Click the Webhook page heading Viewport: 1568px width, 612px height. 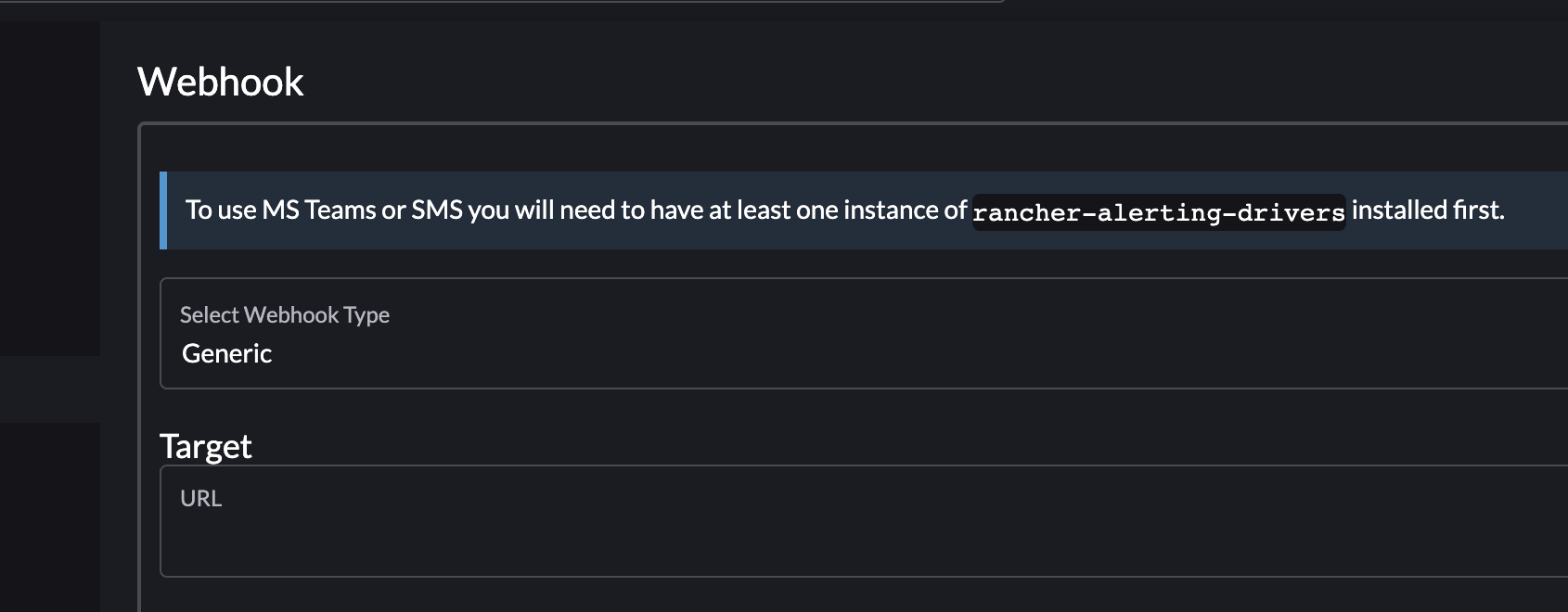221,82
